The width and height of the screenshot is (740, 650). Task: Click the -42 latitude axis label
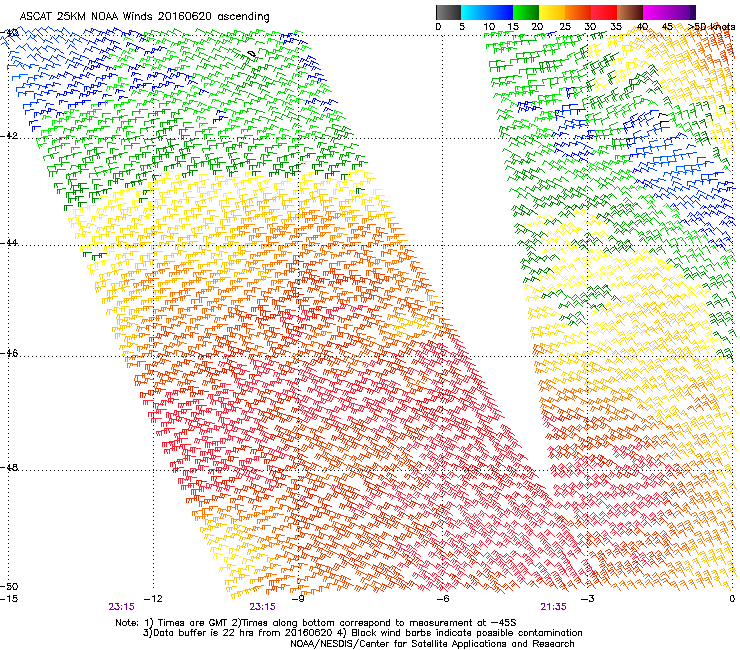coord(10,135)
